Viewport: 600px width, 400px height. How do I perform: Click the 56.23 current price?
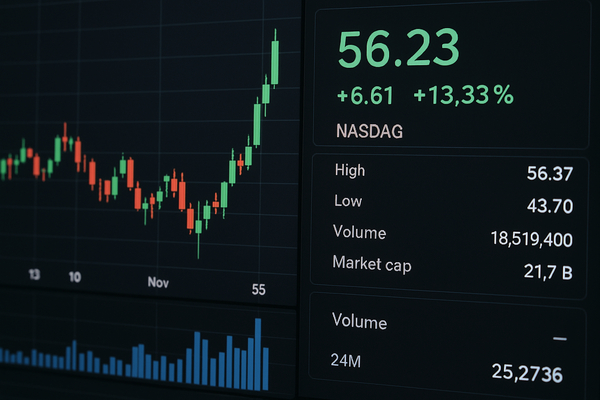[x=399, y=49]
